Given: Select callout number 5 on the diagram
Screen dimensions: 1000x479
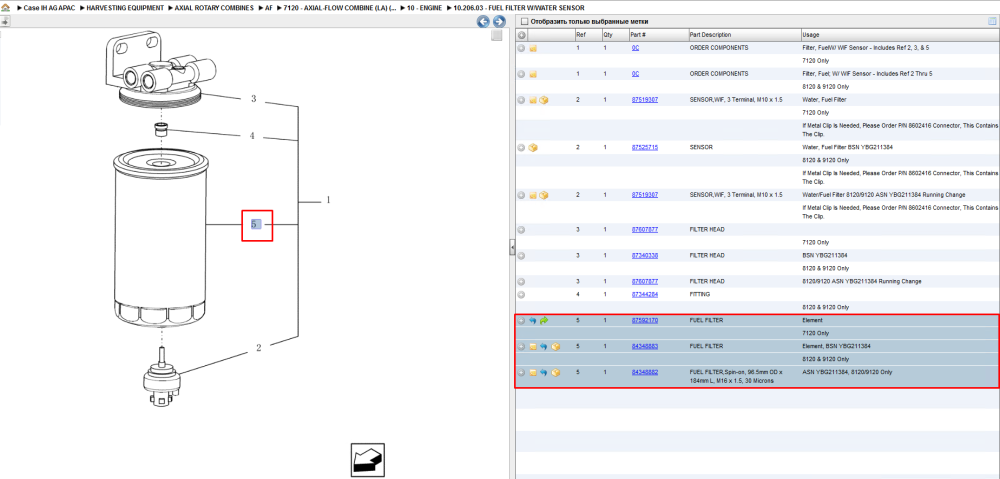Looking at the screenshot, I should point(256,225).
